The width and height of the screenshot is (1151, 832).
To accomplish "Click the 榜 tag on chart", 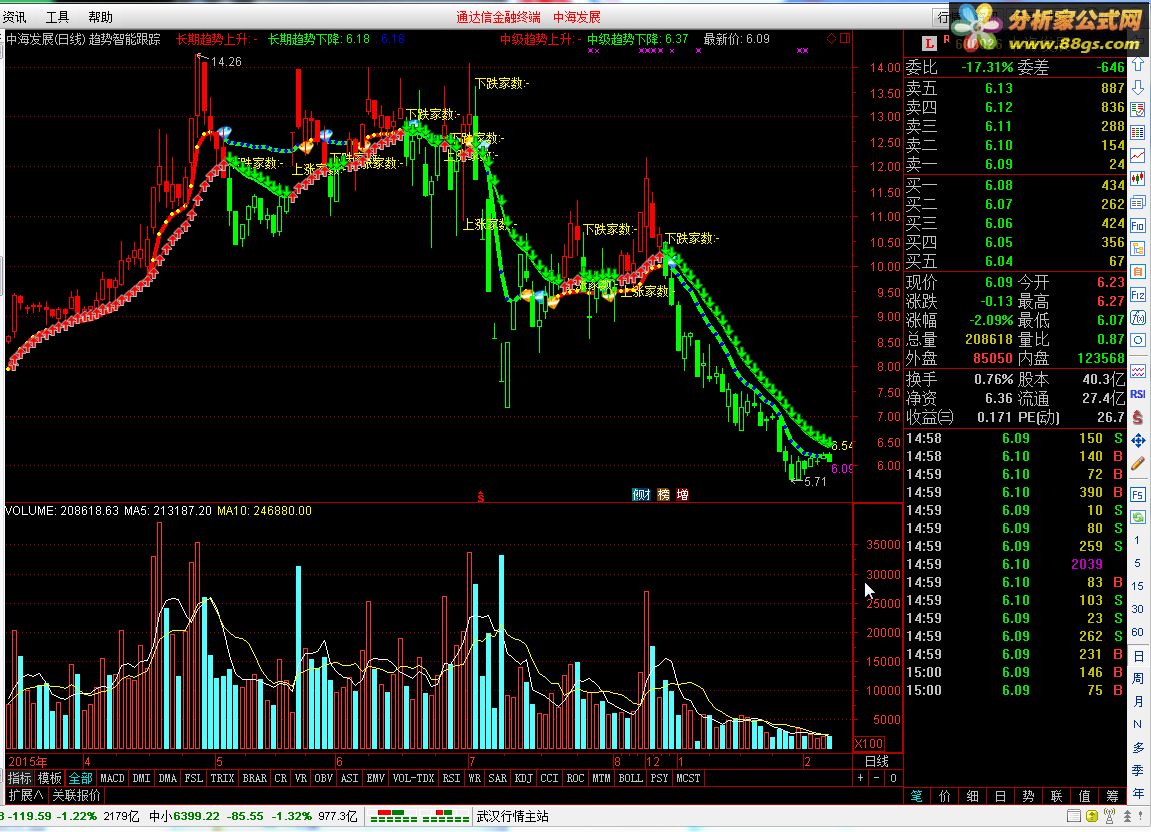I will [x=664, y=494].
